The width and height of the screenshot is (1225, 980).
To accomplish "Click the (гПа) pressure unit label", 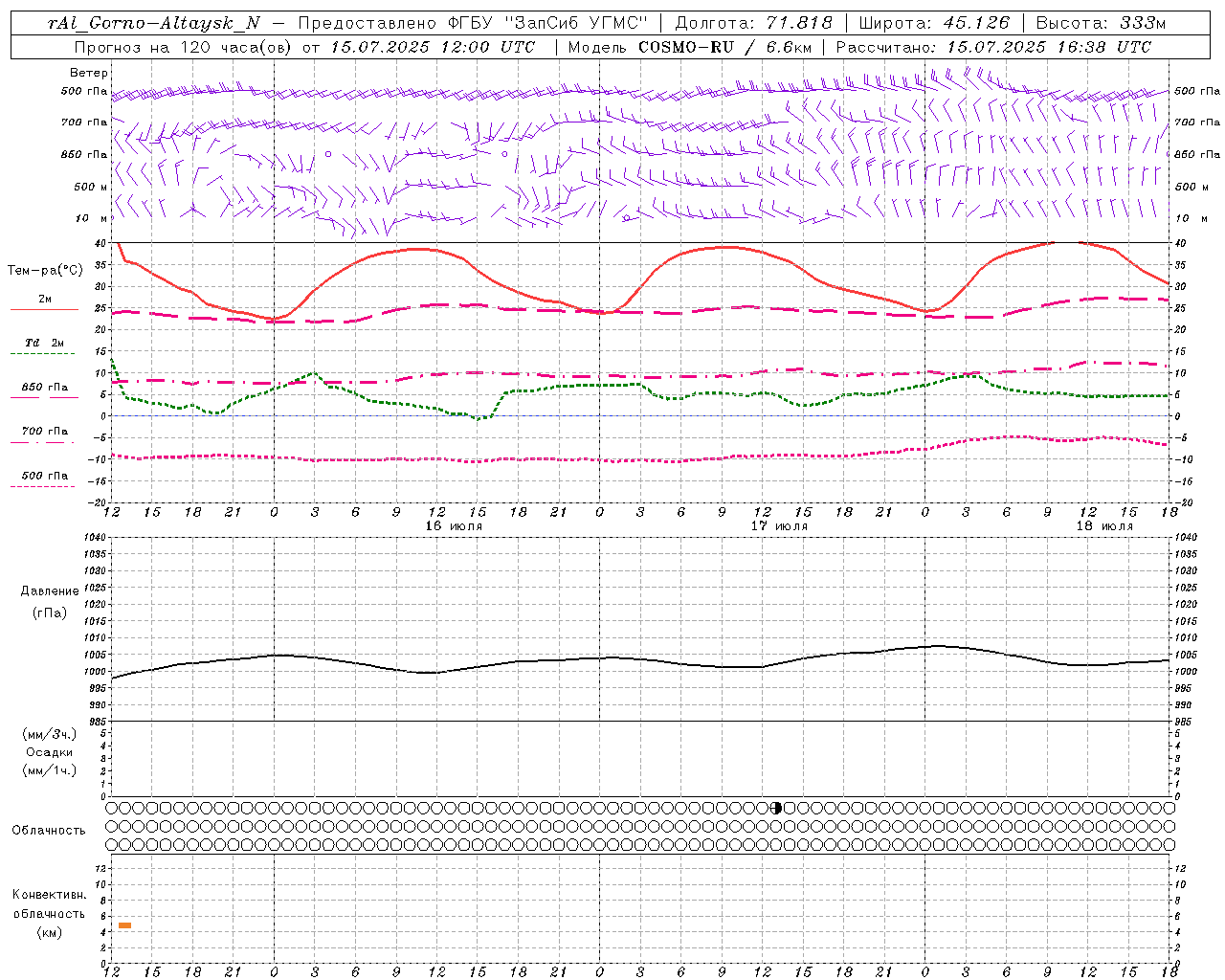I will [x=49, y=612].
